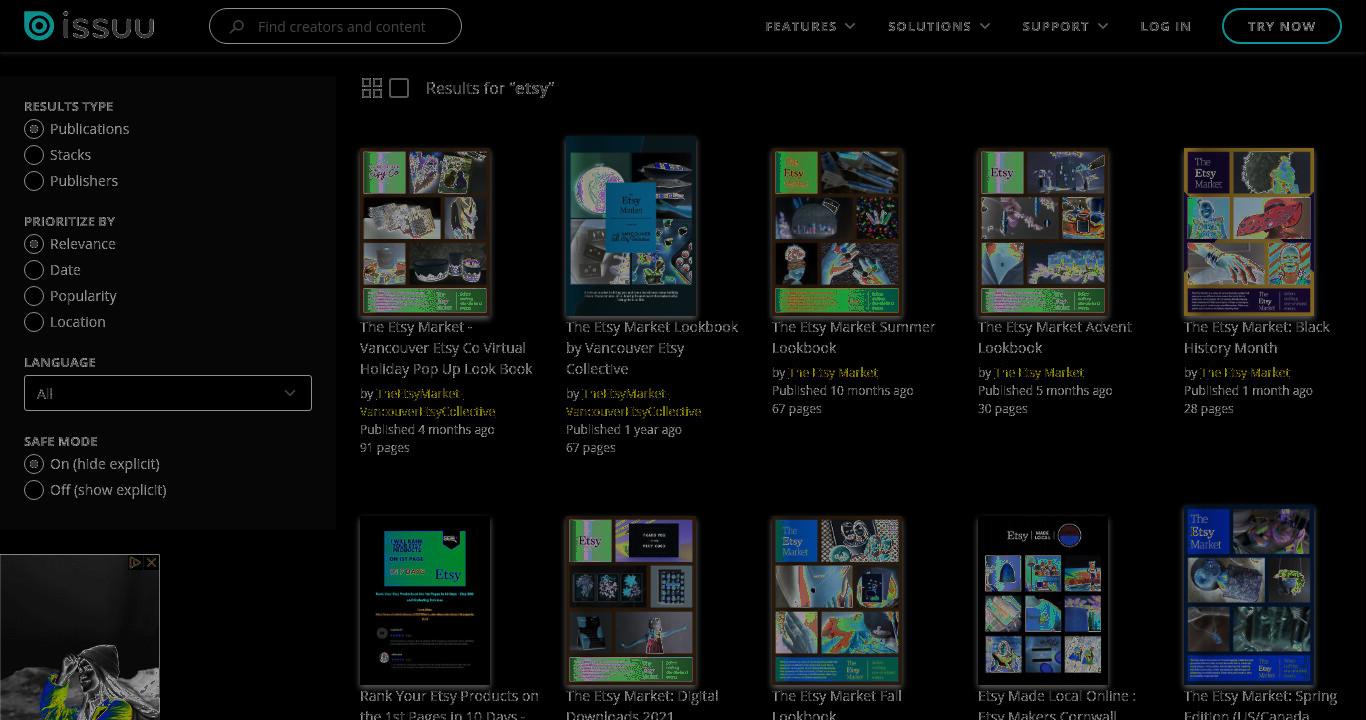Click the Issuu logo
This screenshot has height=720, width=1366.
point(89,26)
